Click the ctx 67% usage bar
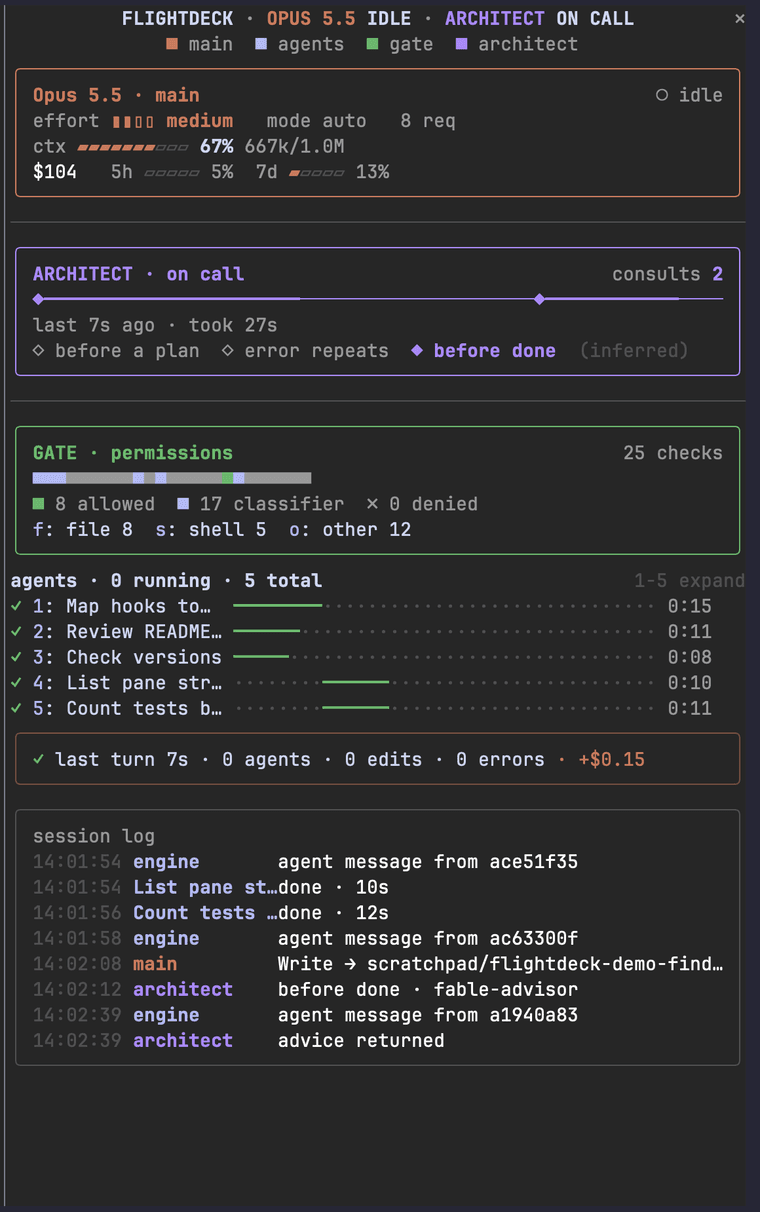The image size is (760, 1212). 132,147
